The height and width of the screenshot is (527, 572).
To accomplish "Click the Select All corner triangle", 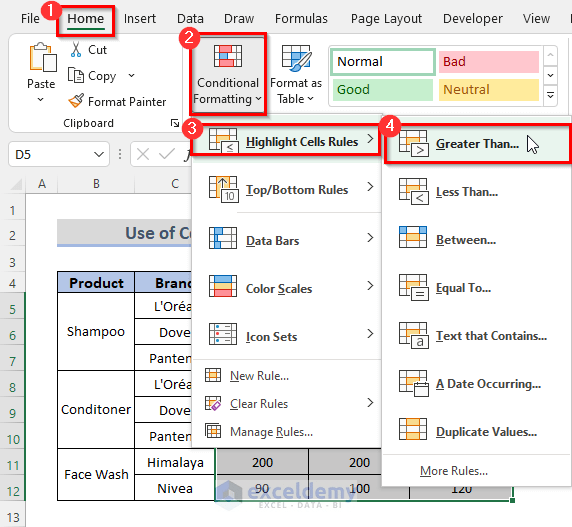I will pyautogui.click(x=16, y=184).
